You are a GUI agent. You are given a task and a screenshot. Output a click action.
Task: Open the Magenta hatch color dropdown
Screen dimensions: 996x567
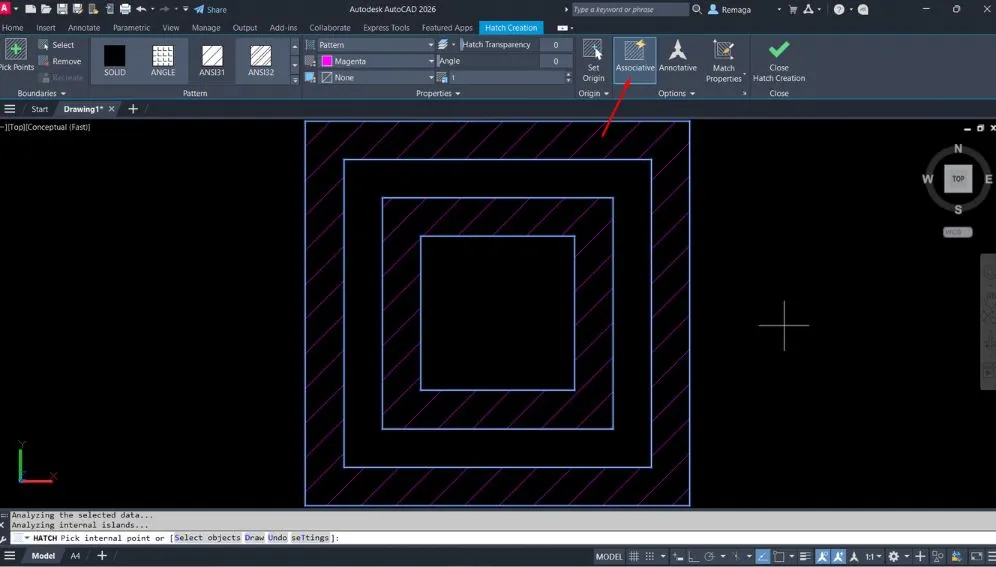coord(430,61)
